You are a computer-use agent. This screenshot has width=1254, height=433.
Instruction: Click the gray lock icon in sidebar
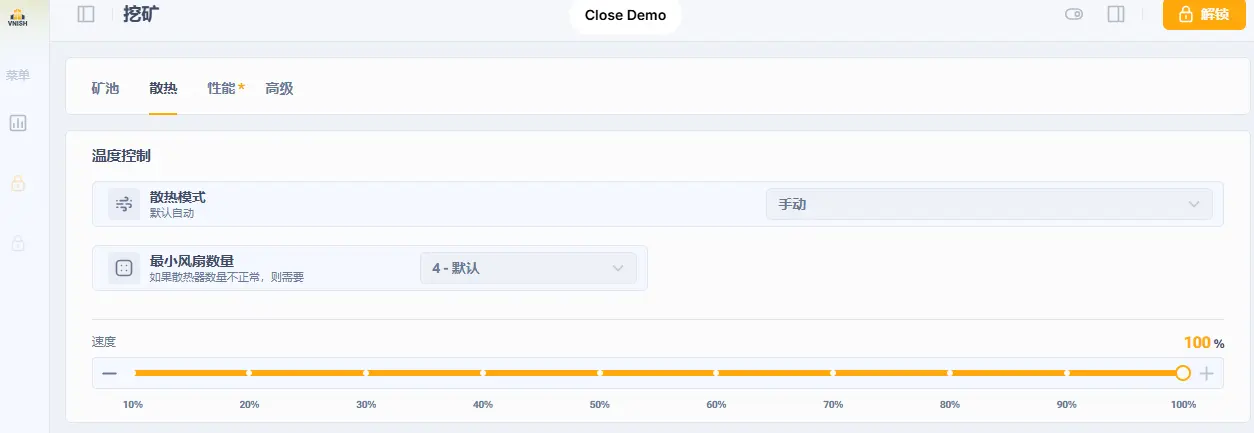coord(18,243)
